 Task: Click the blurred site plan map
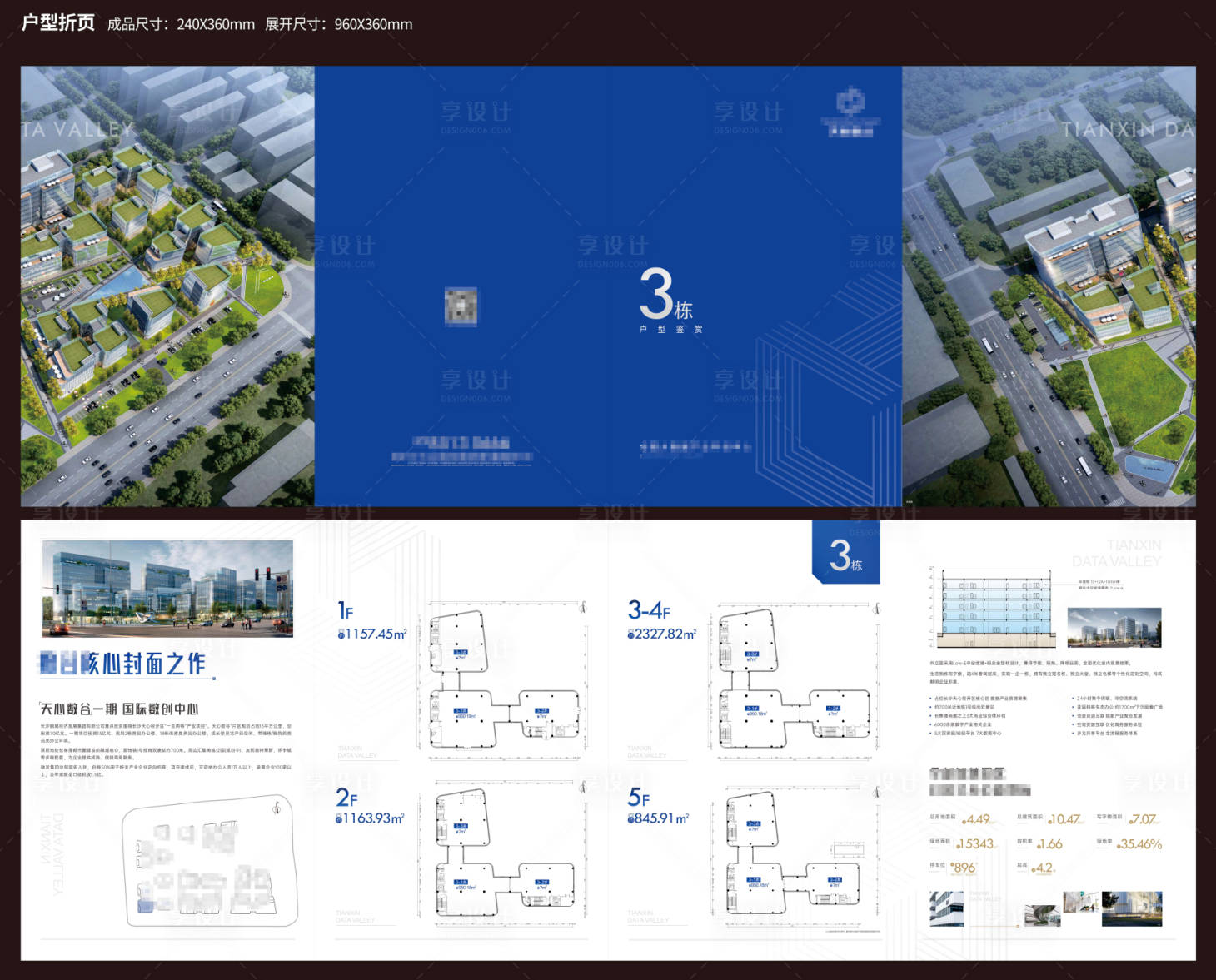point(210,862)
